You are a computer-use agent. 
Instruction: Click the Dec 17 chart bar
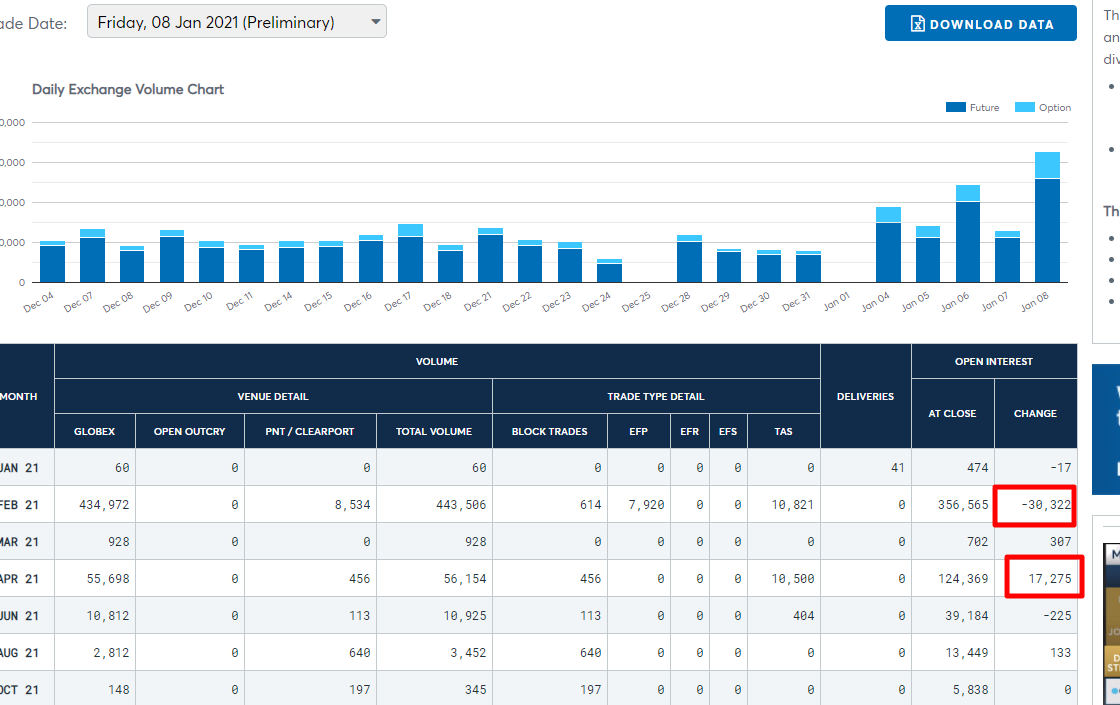tap(410, 254)
